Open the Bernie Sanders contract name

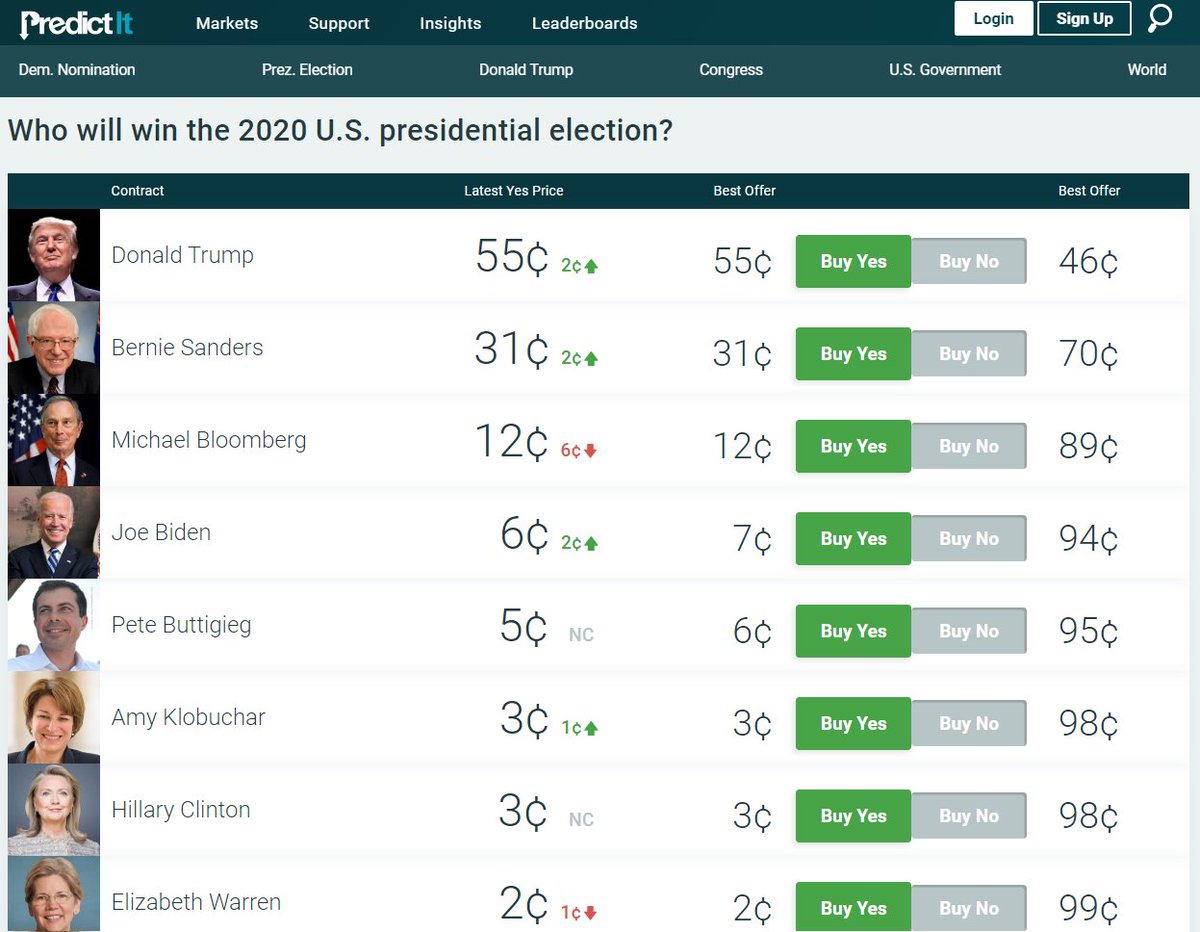tap(187, 347)
